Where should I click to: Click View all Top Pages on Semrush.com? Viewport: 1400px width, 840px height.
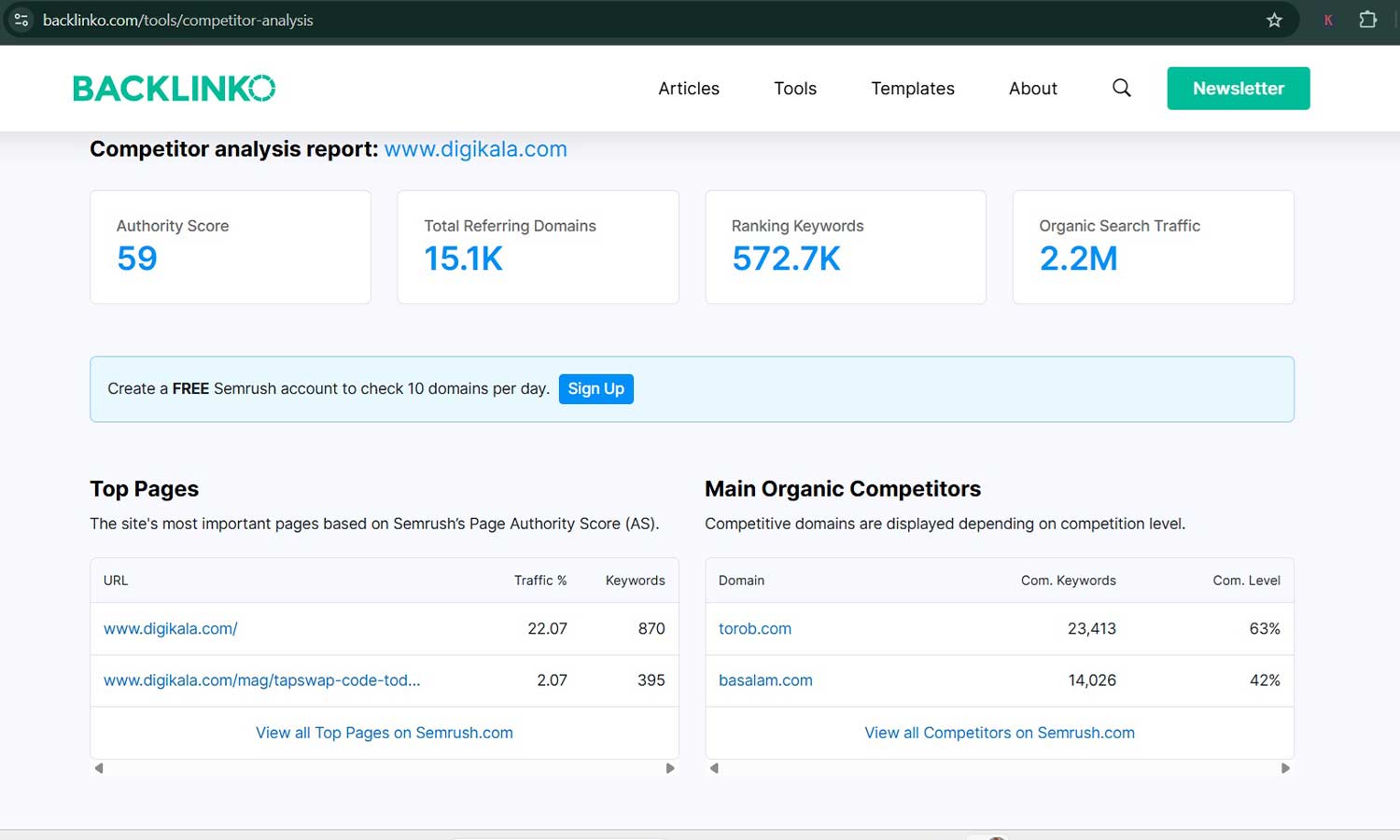tap(385, 733)
